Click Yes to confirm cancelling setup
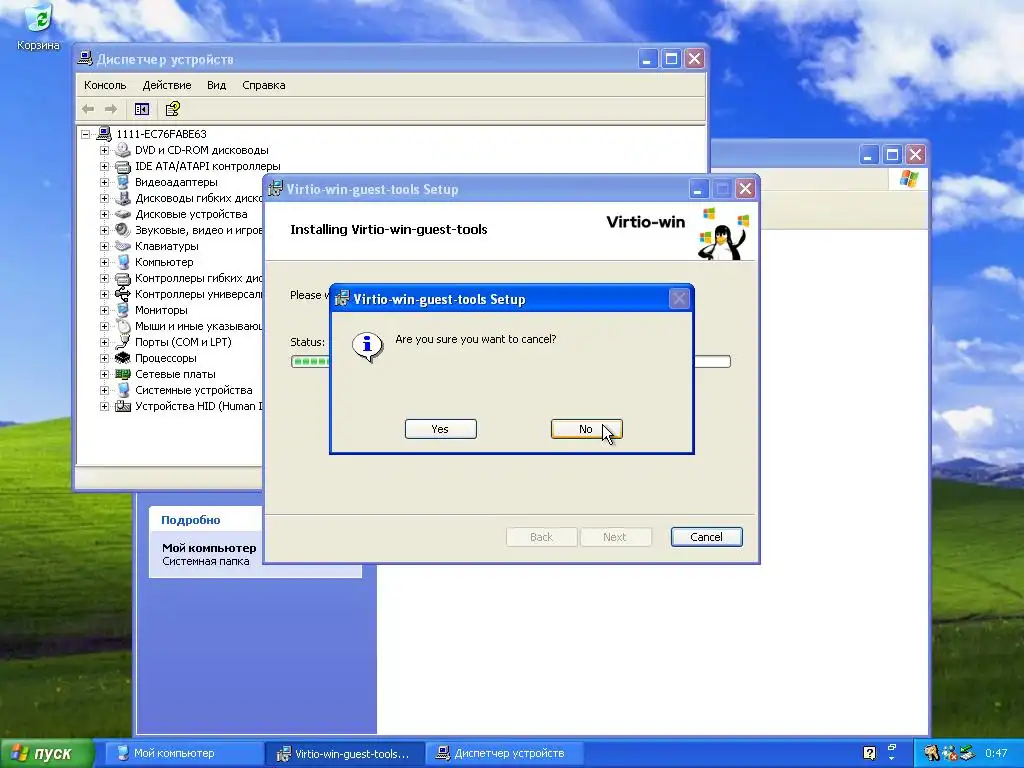This screenshot has height=768, width=1024. pyautogui.click(x=440, y=429)
